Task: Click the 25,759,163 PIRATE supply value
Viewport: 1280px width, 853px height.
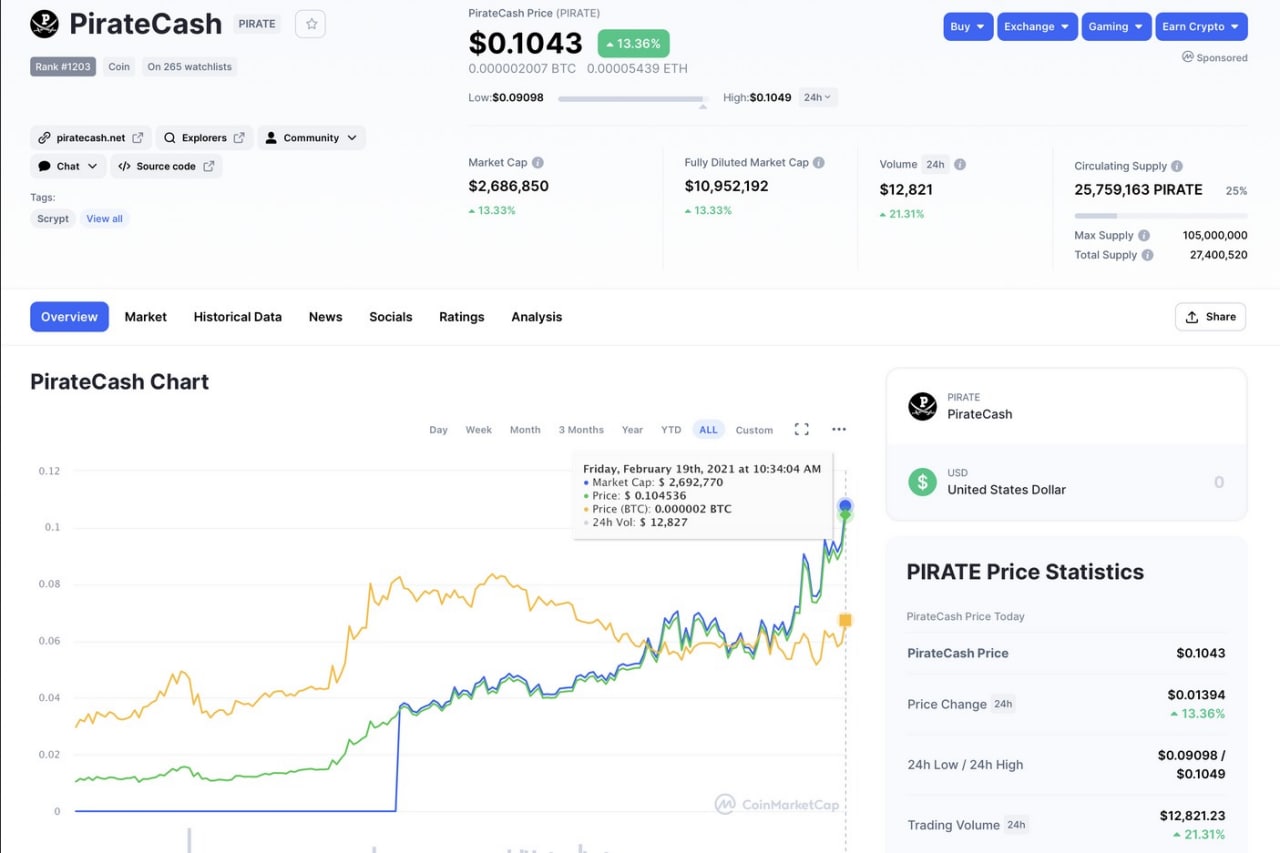Action: click(1138, 190)
